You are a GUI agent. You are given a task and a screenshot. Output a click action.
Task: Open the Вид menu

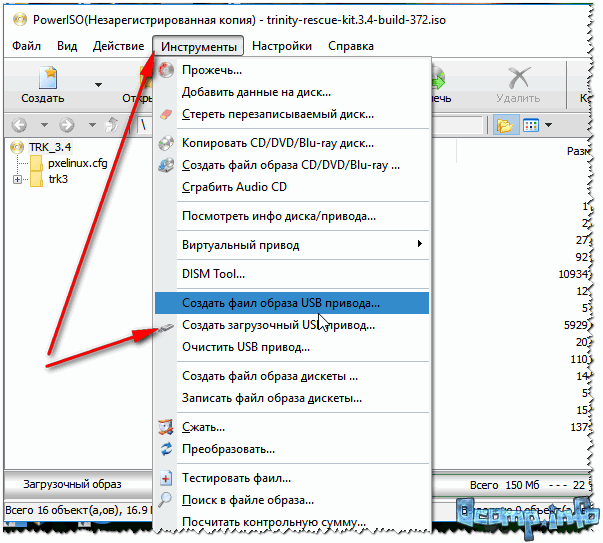coord(67,46)
